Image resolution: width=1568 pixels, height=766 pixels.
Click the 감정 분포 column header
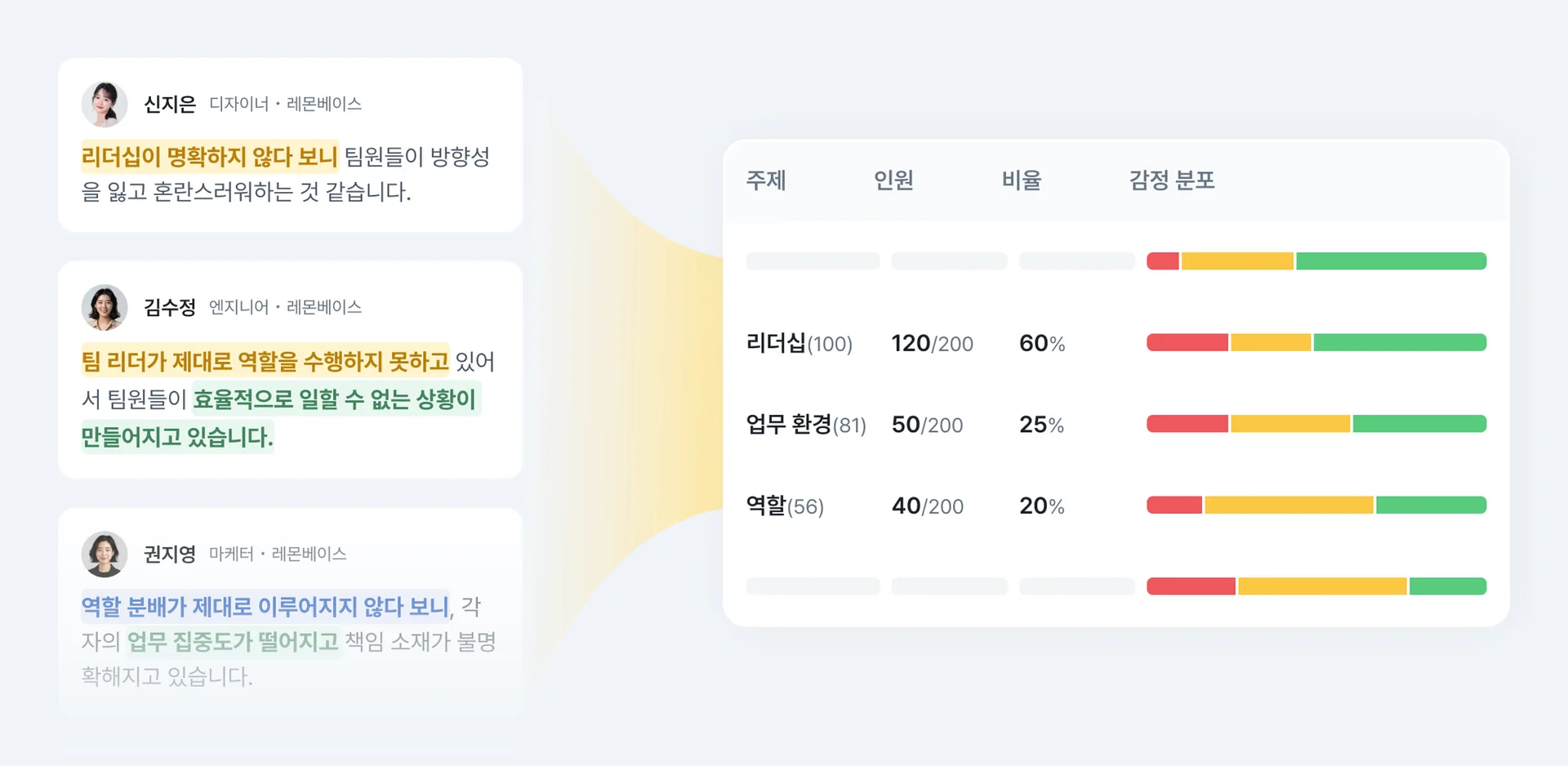coord(1172,180)
